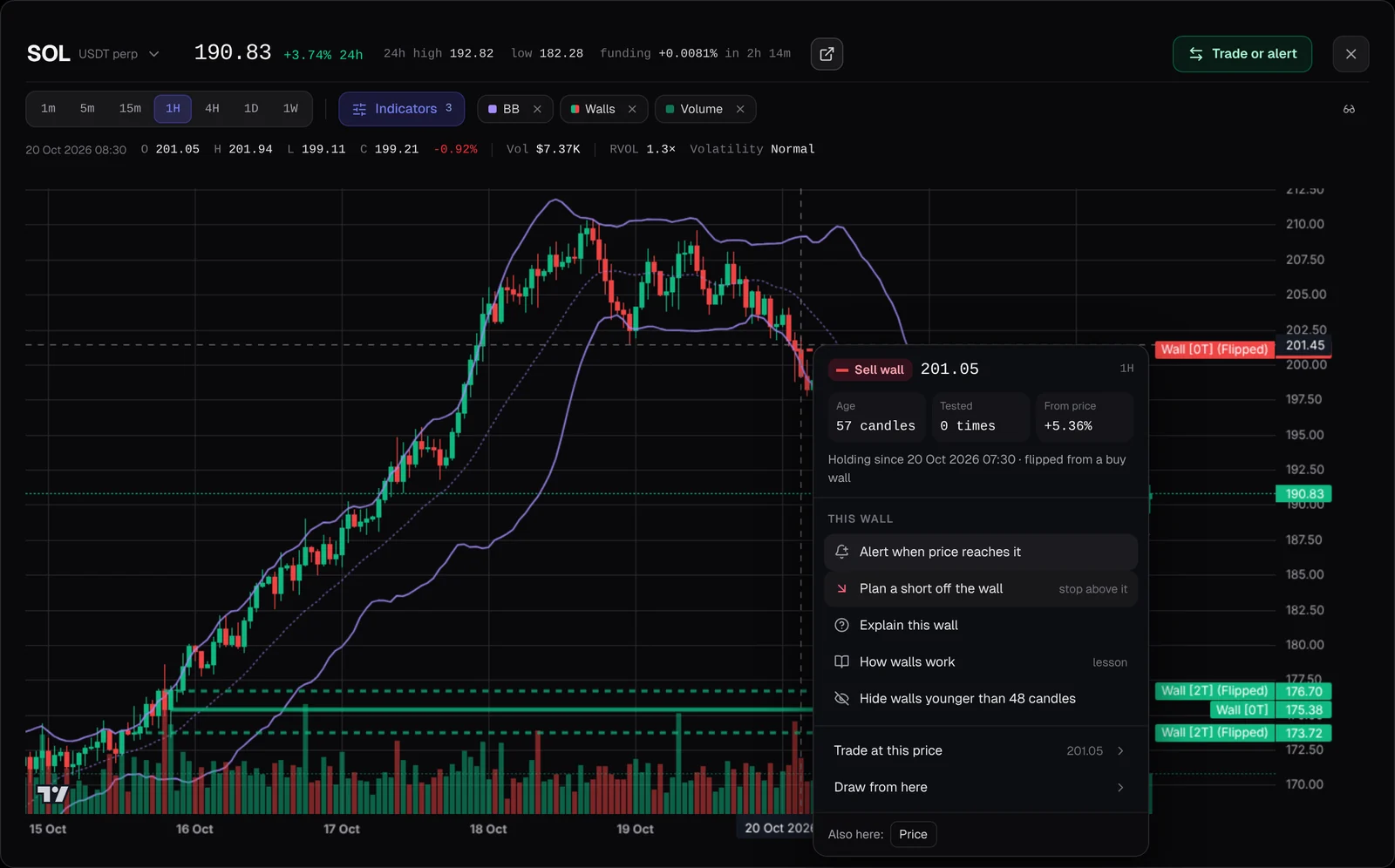Click the Volume indicator color swatch
Image resolution: width=1395 pixels, height=868 pixels.
coord(670,109)
